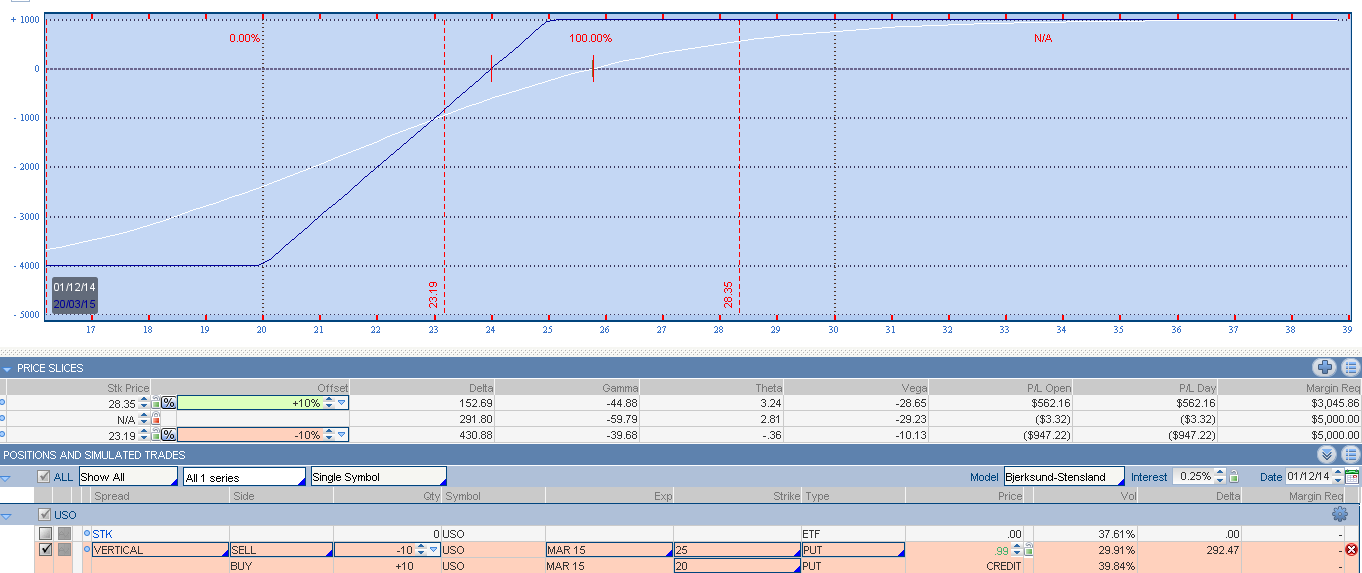The height and width of the screenshot is (573, 1362).
Task: Open Price Slices settings list icon
Action: pos(1350,368)
